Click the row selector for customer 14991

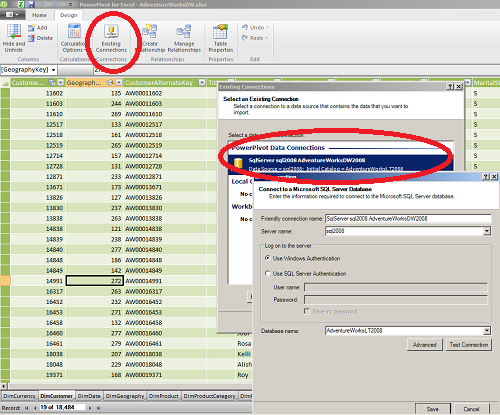point(5,281)
